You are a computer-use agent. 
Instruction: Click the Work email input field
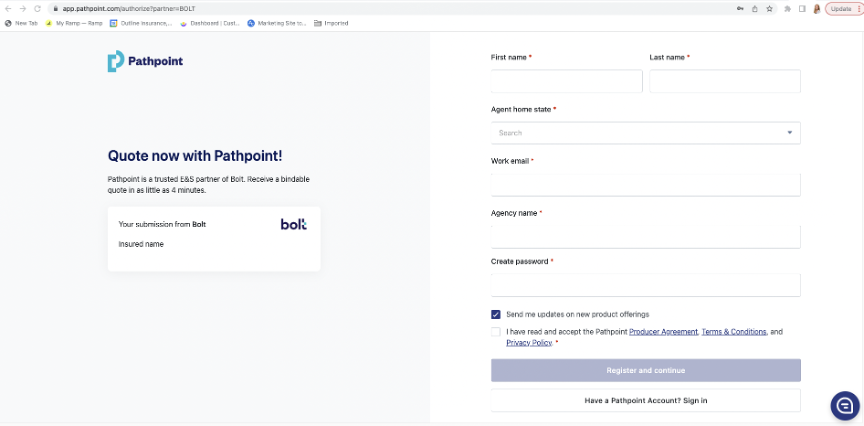(645, 185)
